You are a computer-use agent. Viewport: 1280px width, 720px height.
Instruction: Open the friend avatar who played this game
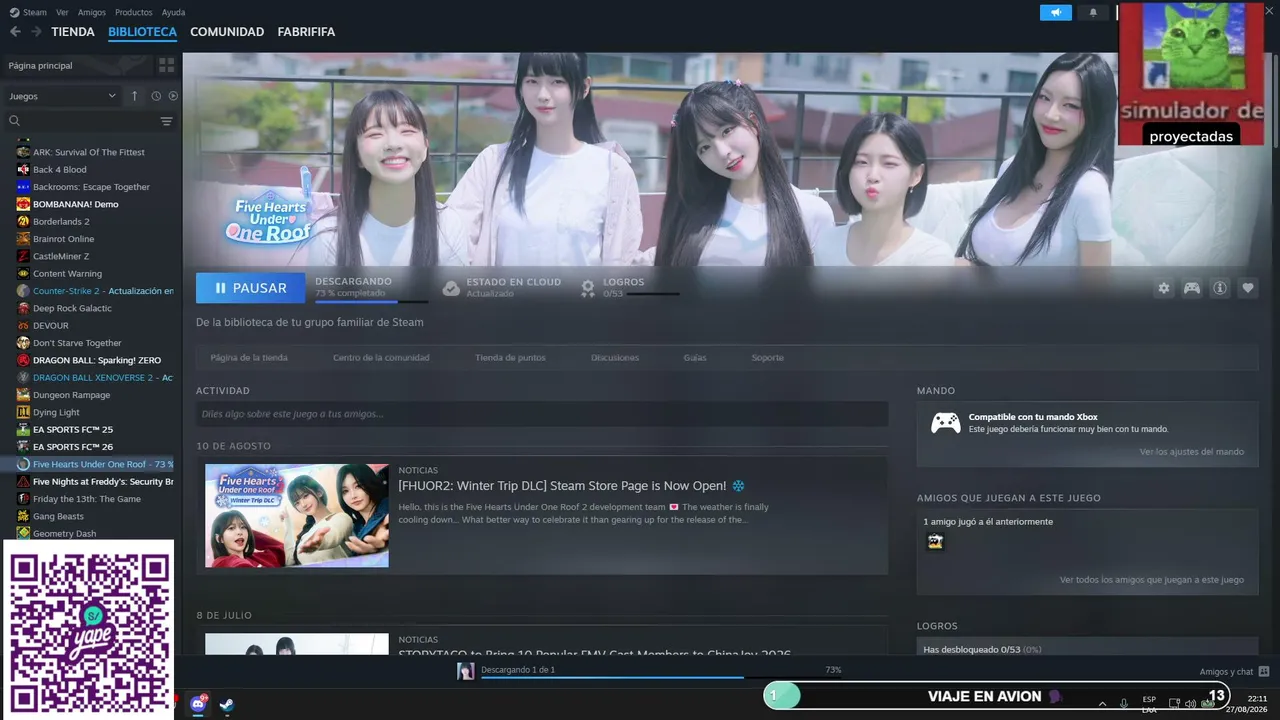[935, 541]
